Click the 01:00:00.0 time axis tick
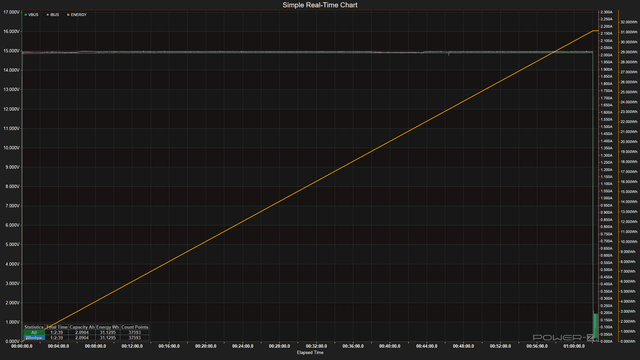 pyautogui.click(x=574, y=346)
